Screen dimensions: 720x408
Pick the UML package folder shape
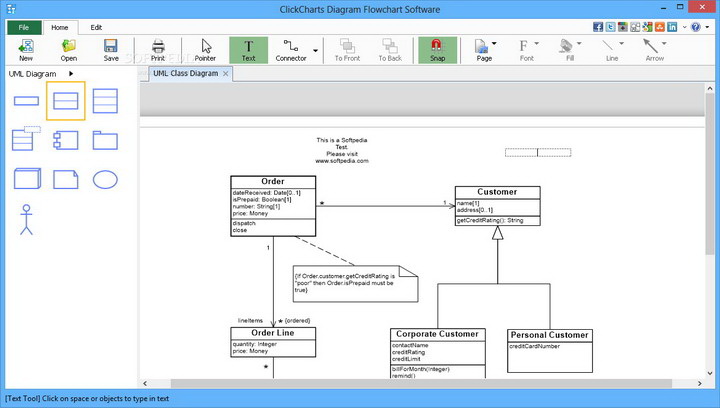[x=105, y=140]
